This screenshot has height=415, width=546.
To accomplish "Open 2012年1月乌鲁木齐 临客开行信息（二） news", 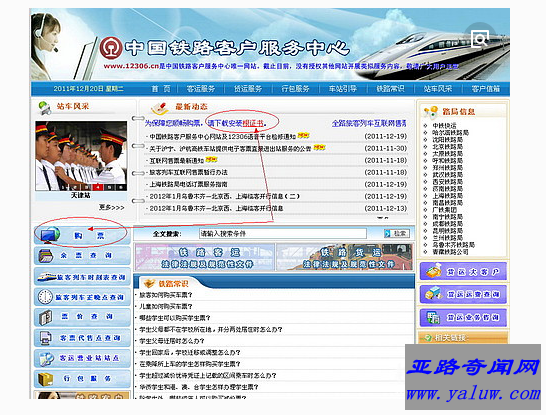I will (225, 196).
